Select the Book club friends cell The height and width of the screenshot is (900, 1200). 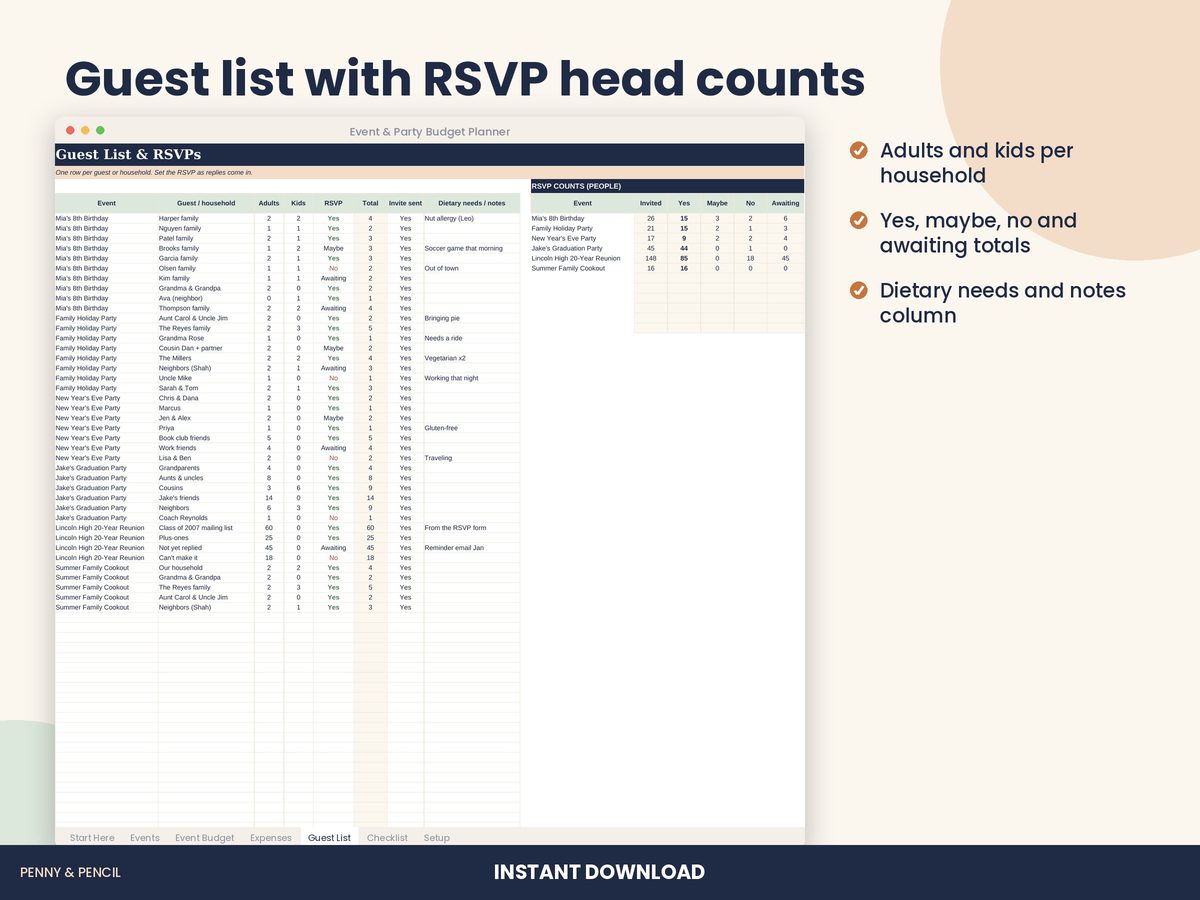click(206, 438)
